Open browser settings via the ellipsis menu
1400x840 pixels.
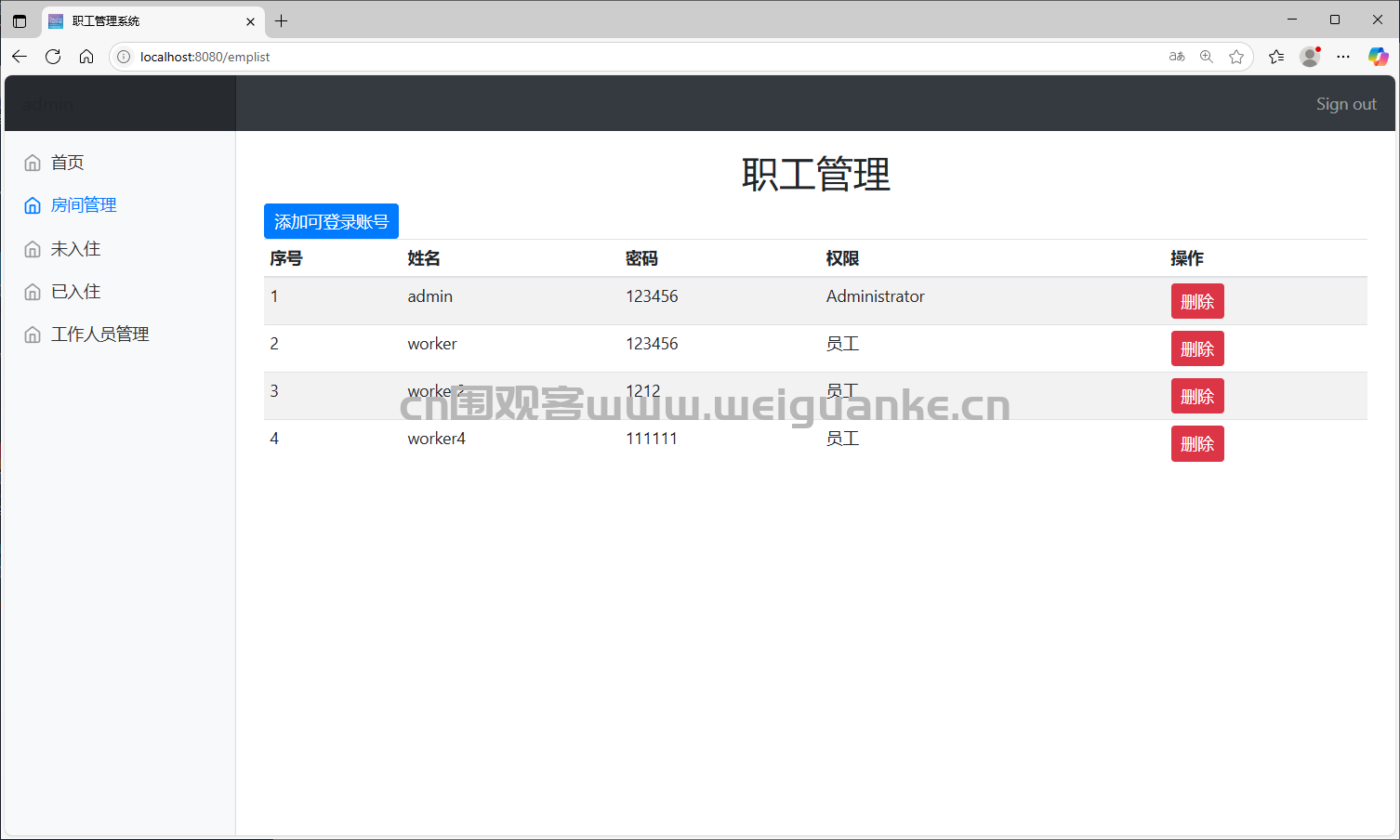click(1342, 56)
